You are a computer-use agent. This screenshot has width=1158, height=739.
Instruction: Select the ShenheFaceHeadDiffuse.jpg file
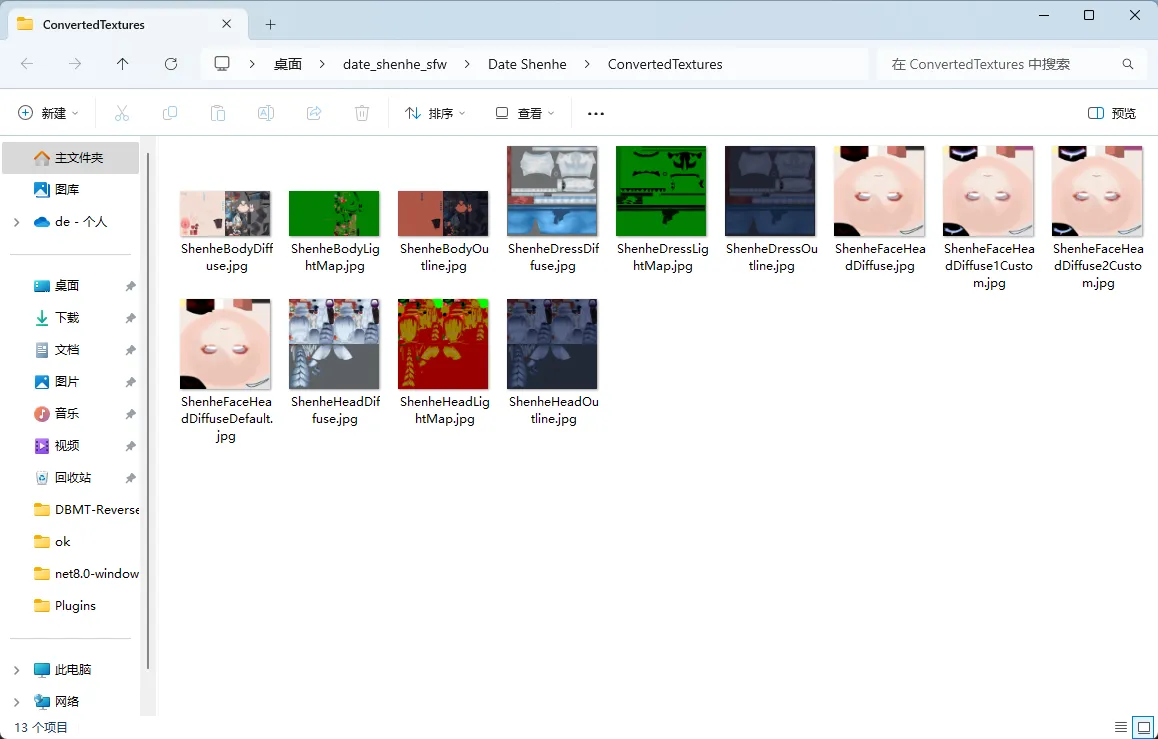pos(880,210)
